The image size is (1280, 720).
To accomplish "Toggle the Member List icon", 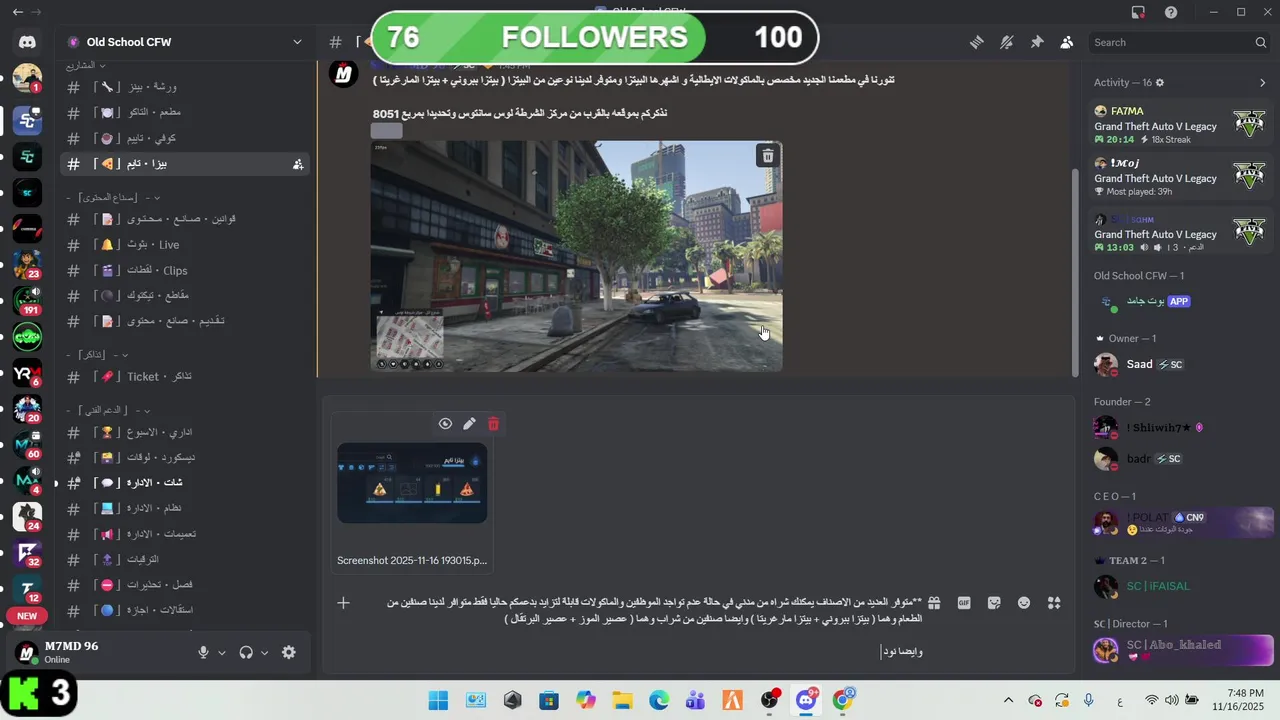I will [1066, 42].
